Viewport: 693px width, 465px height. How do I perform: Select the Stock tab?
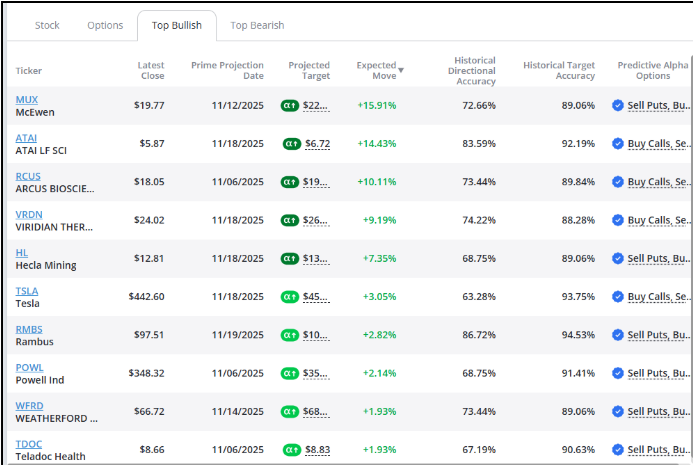(x=47, y=26)
